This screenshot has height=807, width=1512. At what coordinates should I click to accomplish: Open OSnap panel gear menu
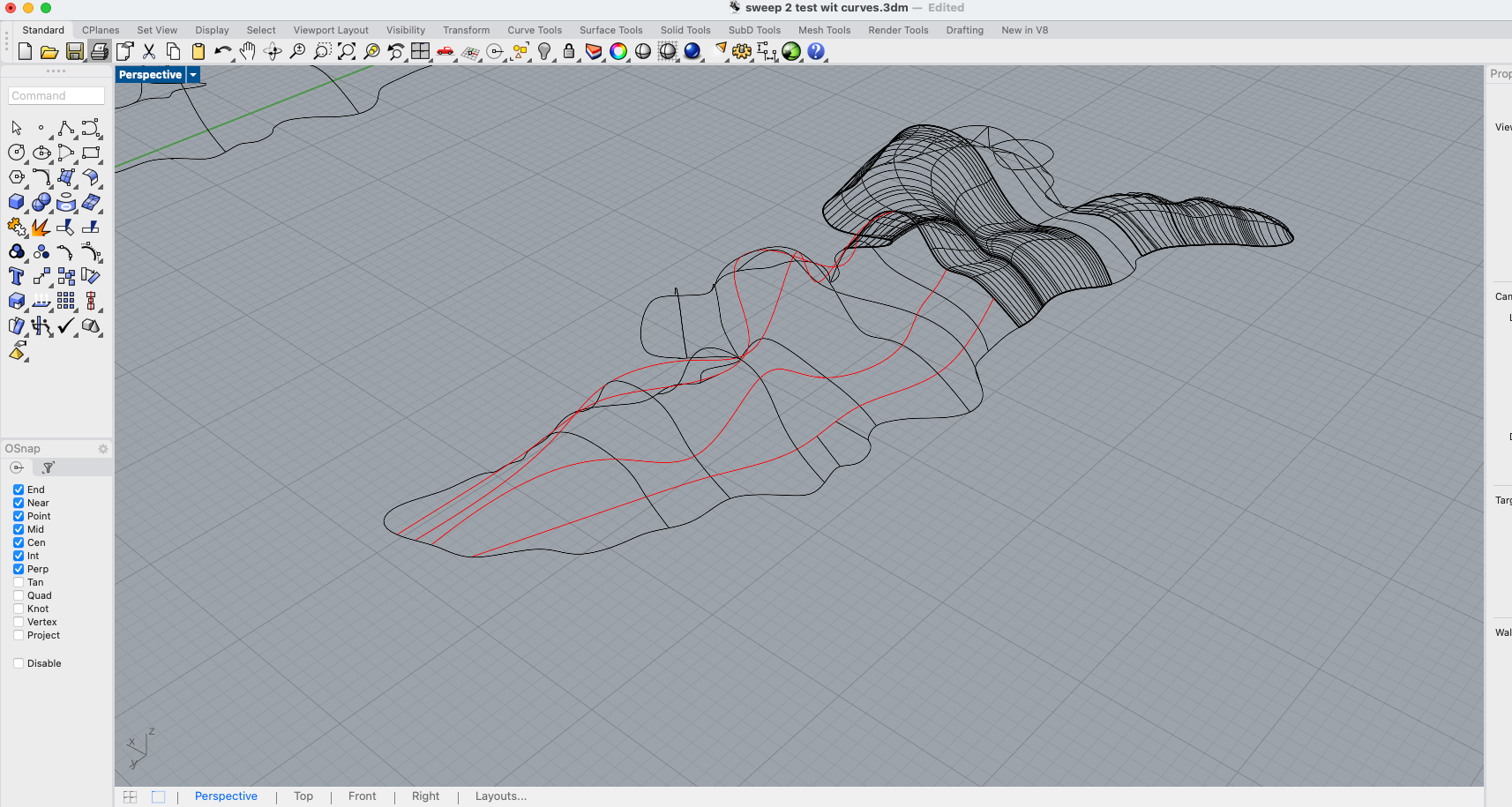point(103,449)
